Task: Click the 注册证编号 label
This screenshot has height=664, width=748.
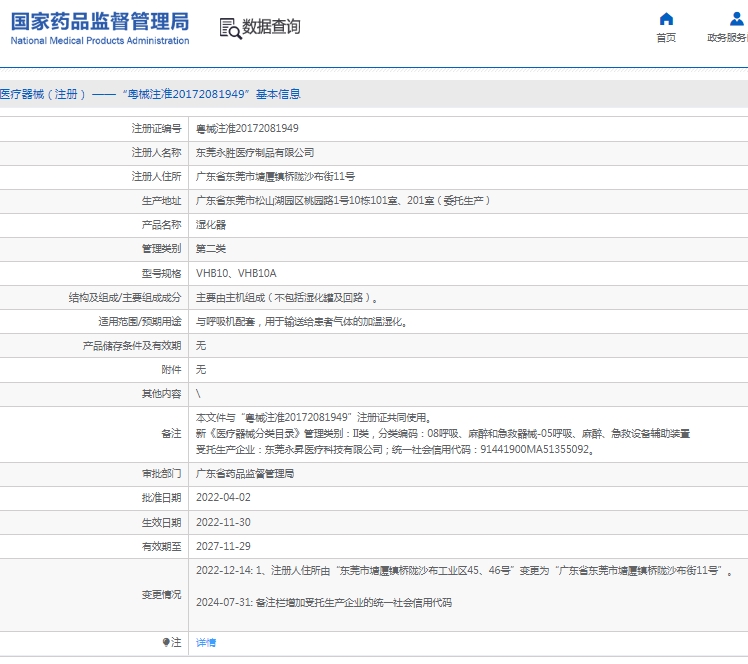Action: pyautogui.click(x=156, y=128)
